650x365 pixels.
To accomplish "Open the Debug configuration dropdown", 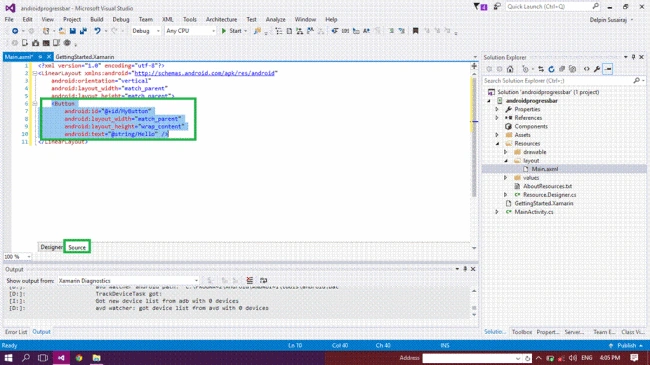I will tap(146, 31).
